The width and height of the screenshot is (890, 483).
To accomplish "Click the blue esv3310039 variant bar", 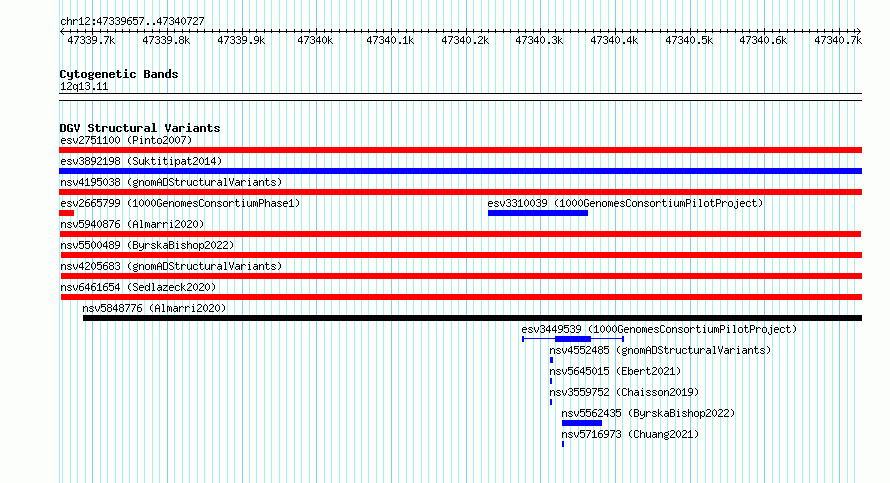I will click(x=538, y=213).
